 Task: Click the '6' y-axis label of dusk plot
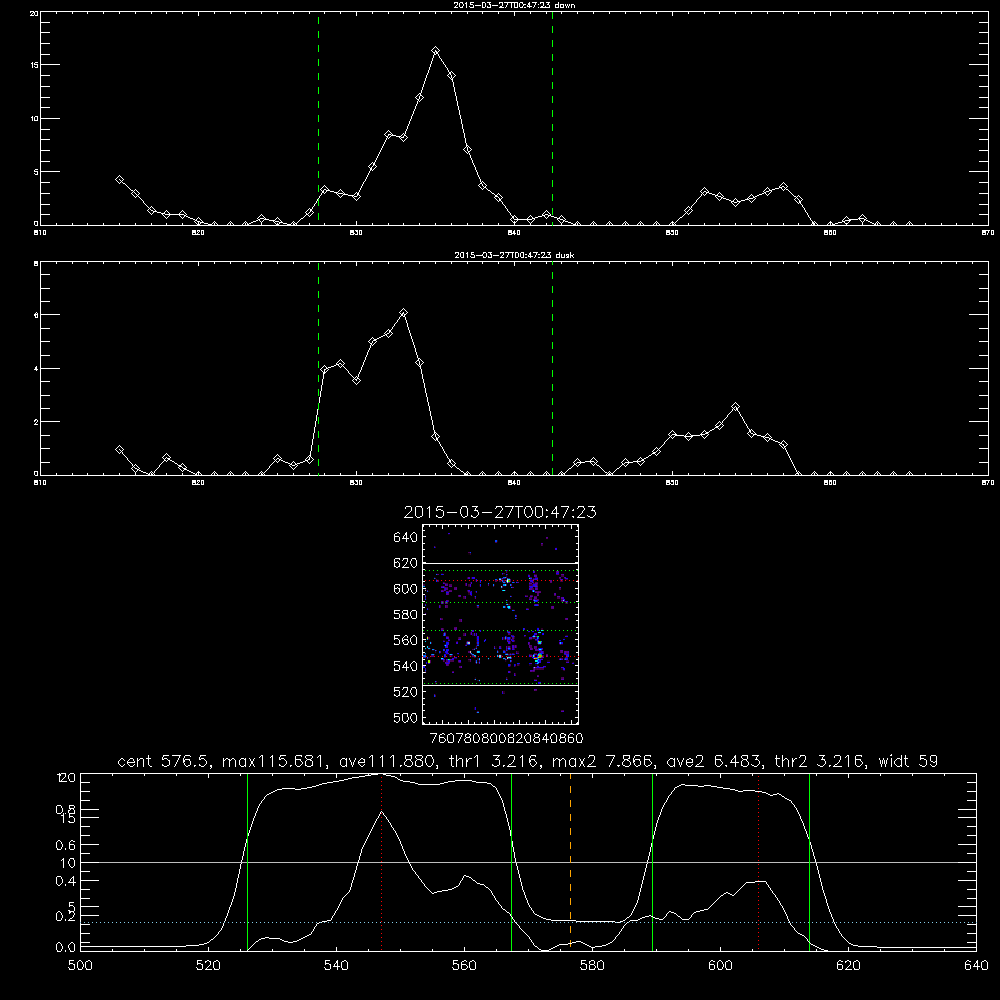tap(36, 315)
